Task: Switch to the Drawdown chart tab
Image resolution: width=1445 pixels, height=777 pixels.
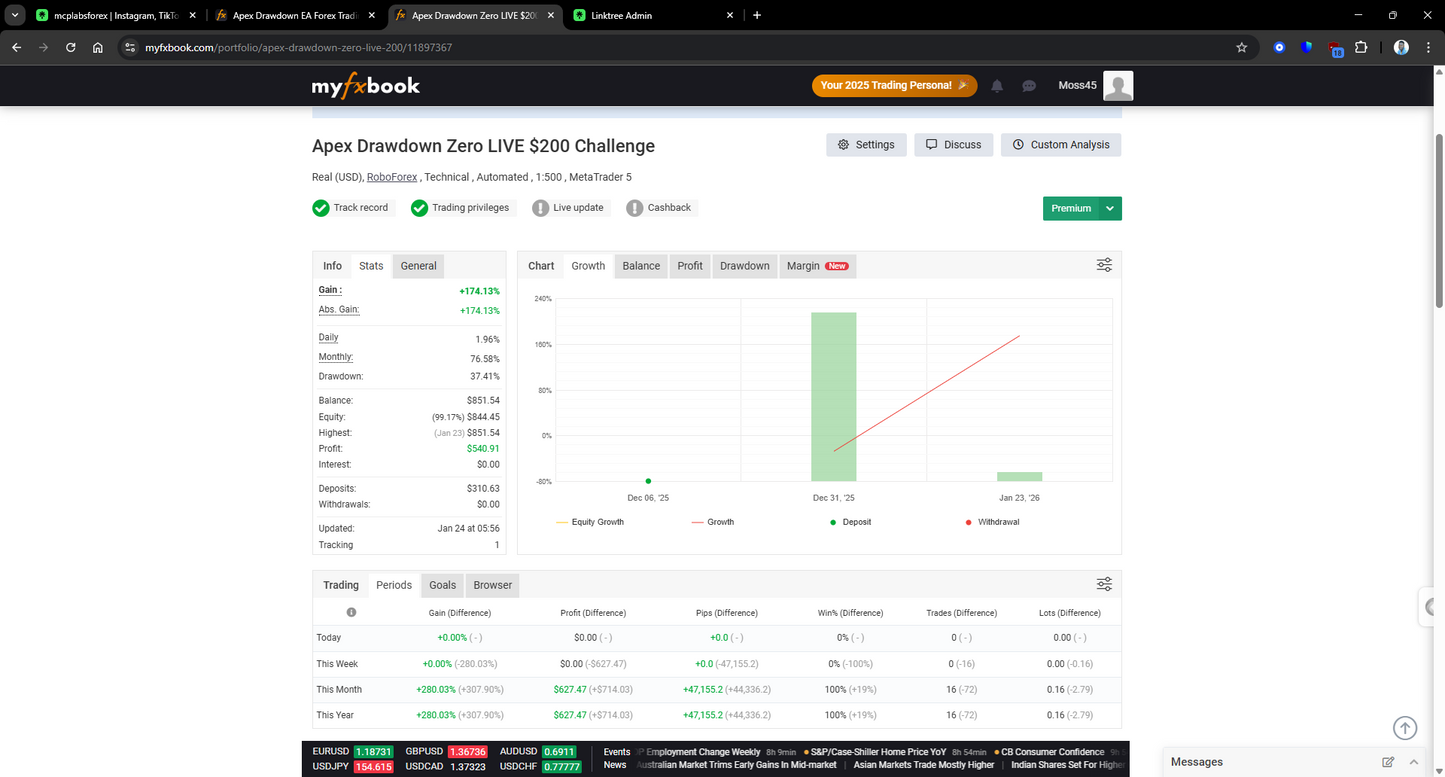Action: [x=744, y=265]
